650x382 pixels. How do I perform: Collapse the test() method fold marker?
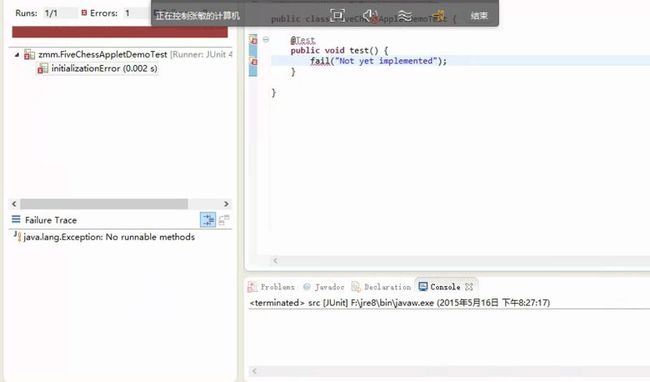266,40
